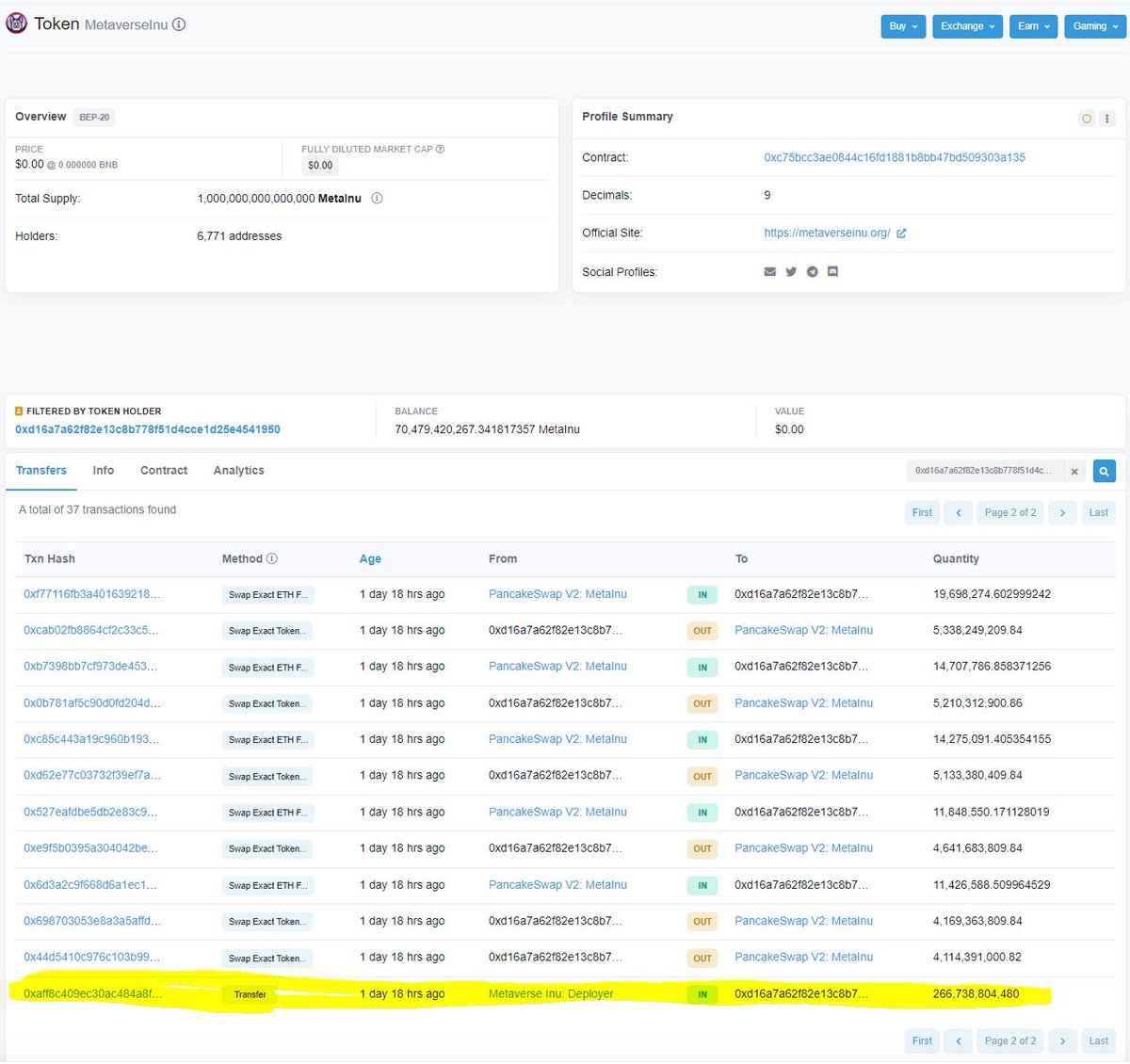The image size is (1130, 1064).
Task: Open transaction hash 0x698703053e8a3a5affd
Action: coord(92,921)
